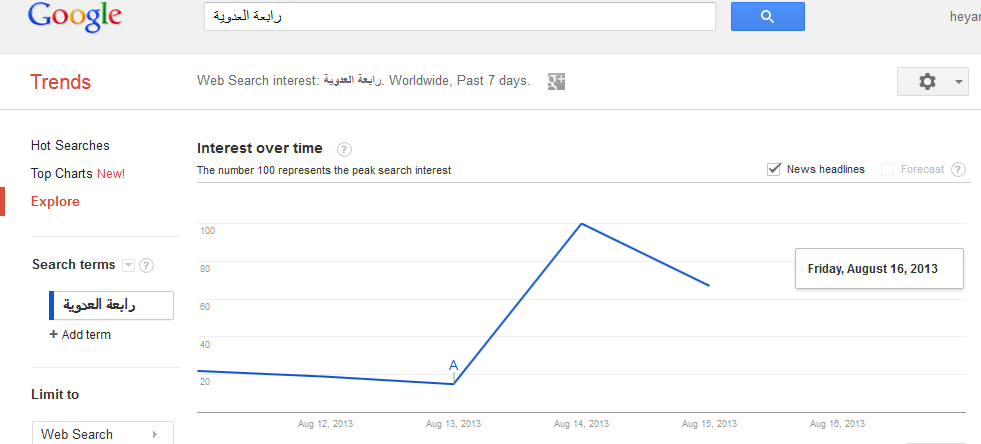The width and height of the screenshot is (981, 444).
Task: Click the plus icon to add term
Action: [x=54, y=335]
